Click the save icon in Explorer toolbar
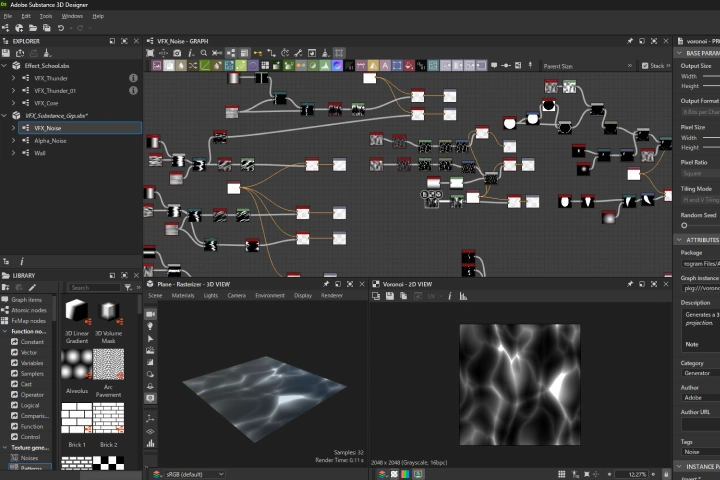 pyautogui.click(x=6, y=53)
